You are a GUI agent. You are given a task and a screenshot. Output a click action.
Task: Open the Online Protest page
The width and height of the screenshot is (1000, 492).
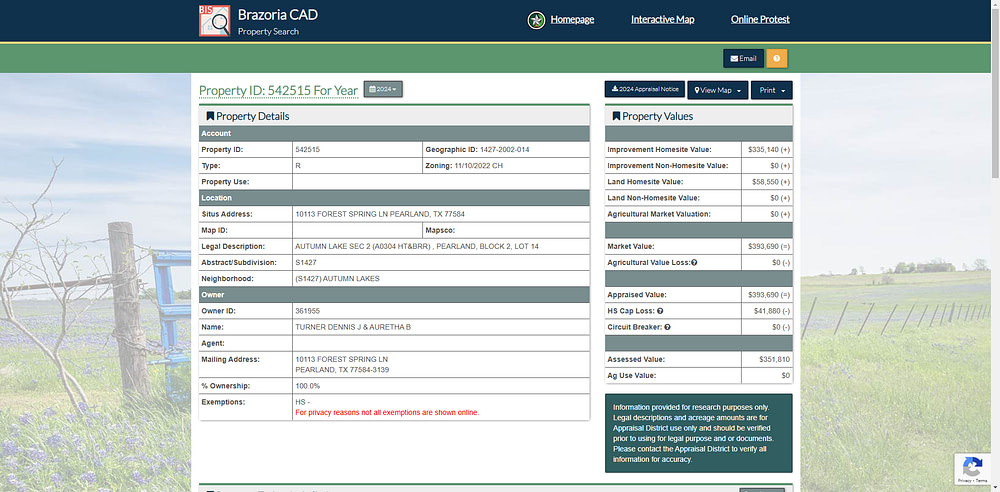pos(760,19)
